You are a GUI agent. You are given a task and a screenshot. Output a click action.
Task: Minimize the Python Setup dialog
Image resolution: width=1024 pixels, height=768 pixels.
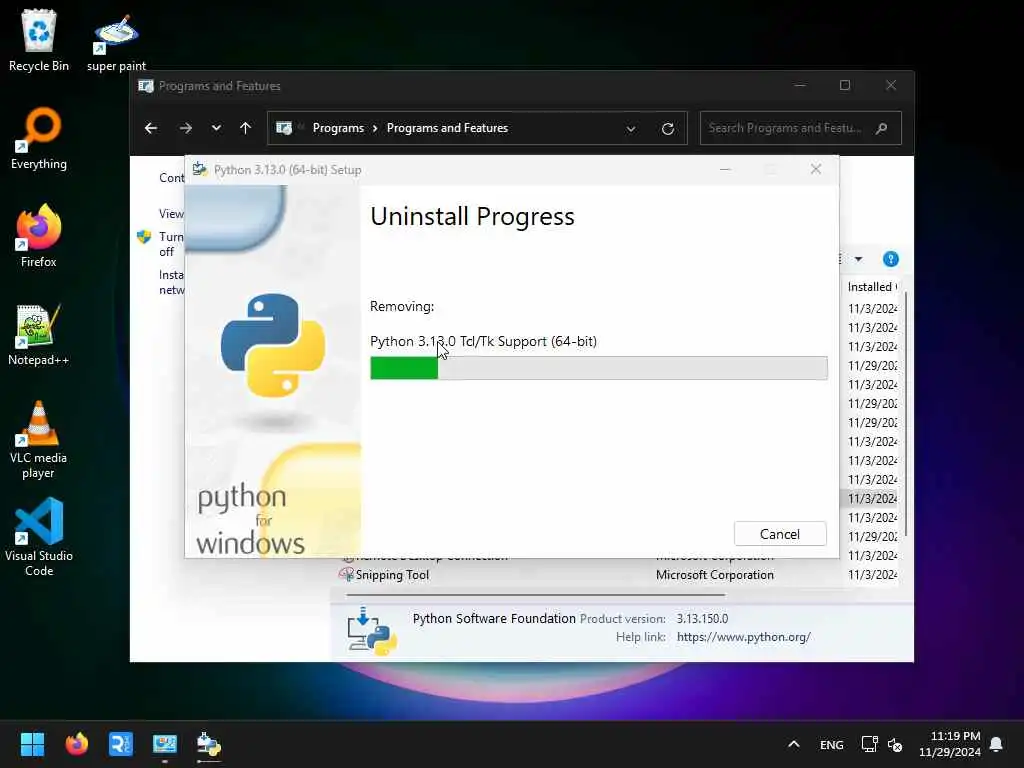725,170
